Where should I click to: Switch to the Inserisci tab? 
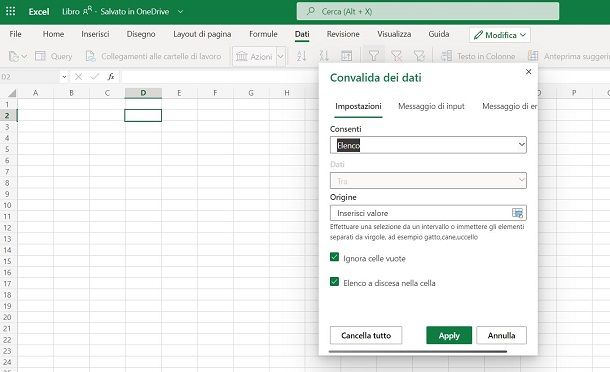pos(95,34)
